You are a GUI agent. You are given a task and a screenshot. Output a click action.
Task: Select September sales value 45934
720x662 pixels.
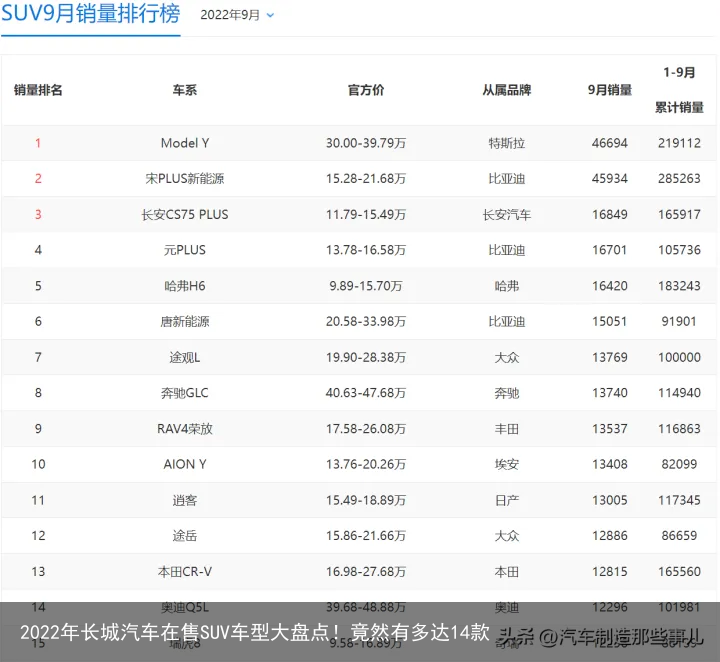coord(610,179)
